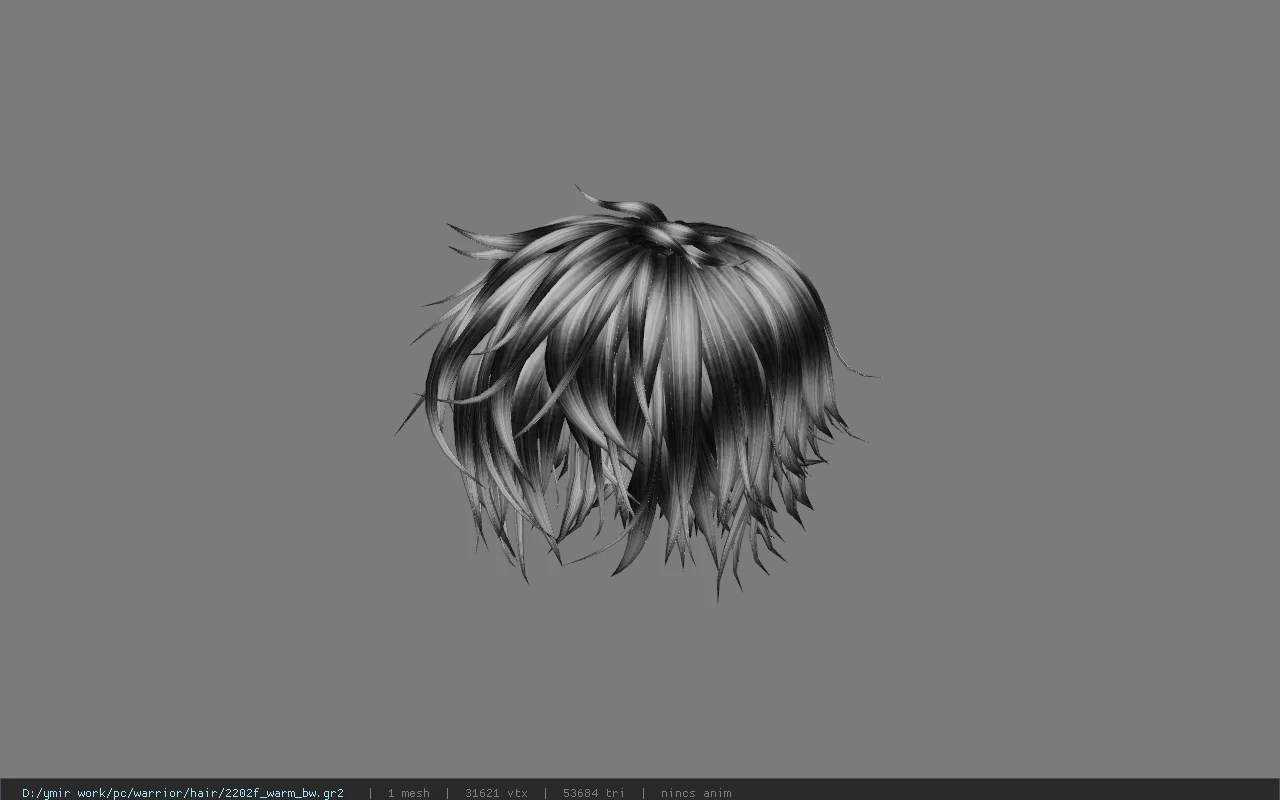
Task: Click the 'nincs anim' status entry
Action: (x=696, y=793)
